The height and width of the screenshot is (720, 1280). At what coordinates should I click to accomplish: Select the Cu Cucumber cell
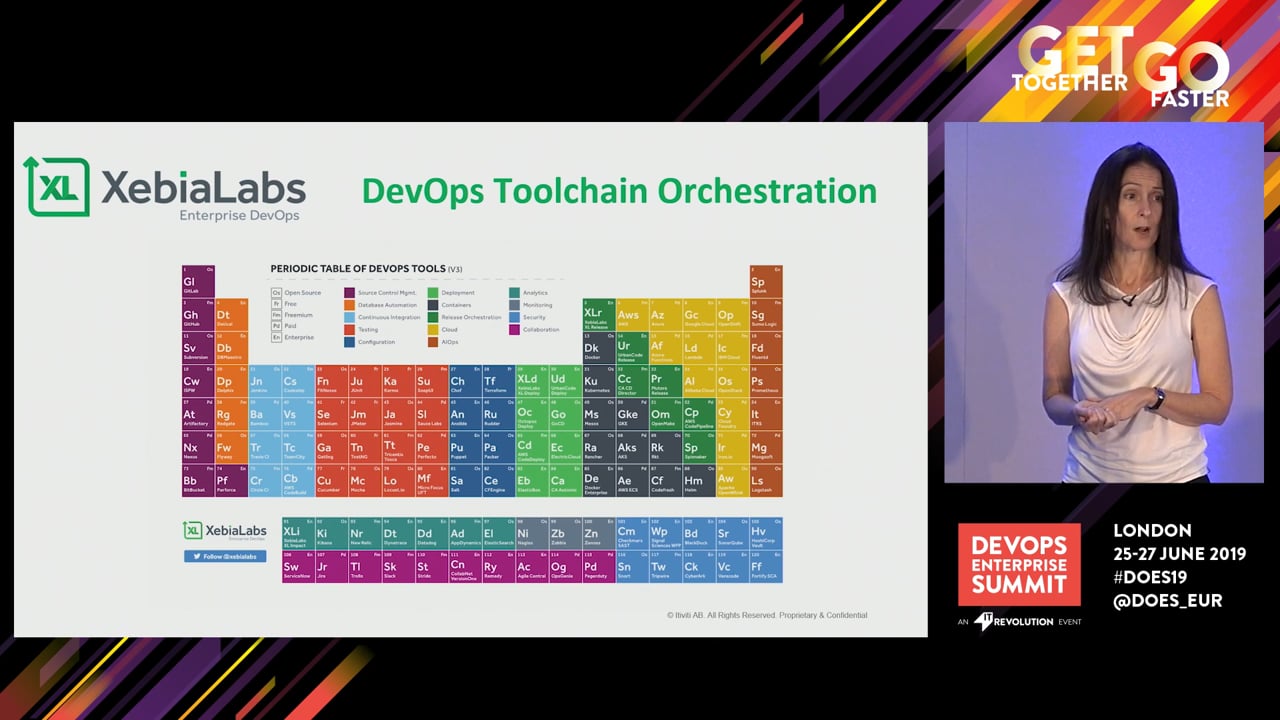[332, 481]
